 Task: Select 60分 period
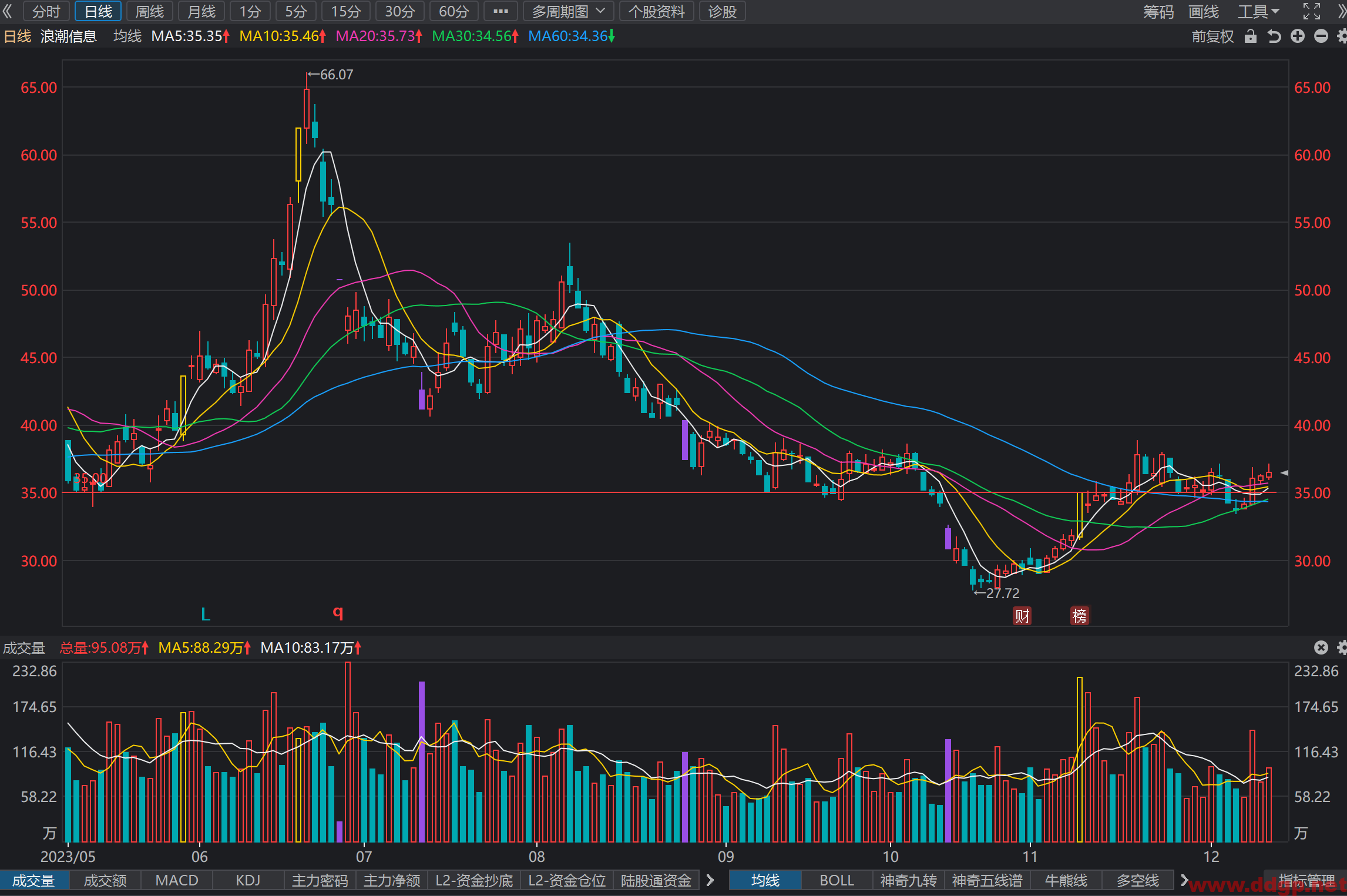pyautogui.click(x=454, y=11)
